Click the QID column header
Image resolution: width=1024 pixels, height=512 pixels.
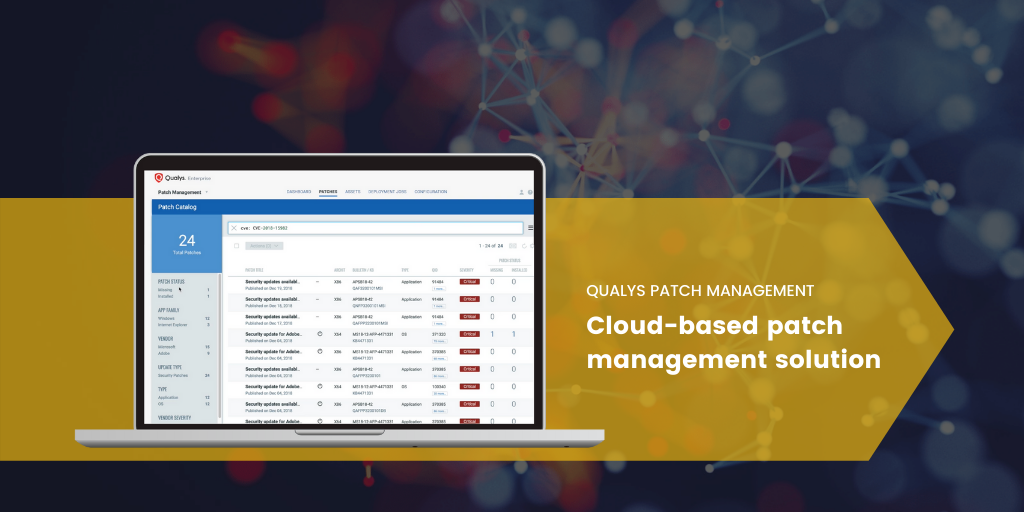(x=434, y=270)
